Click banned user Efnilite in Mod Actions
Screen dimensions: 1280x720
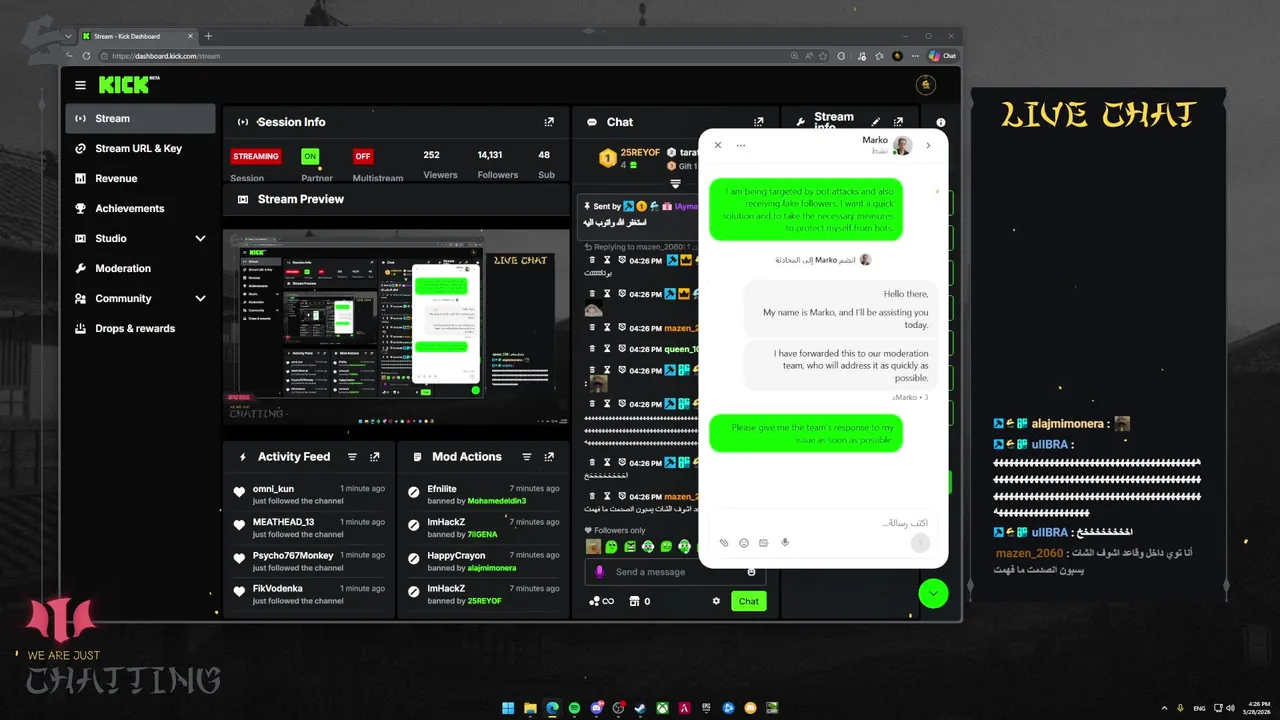(x=442, y=489)
